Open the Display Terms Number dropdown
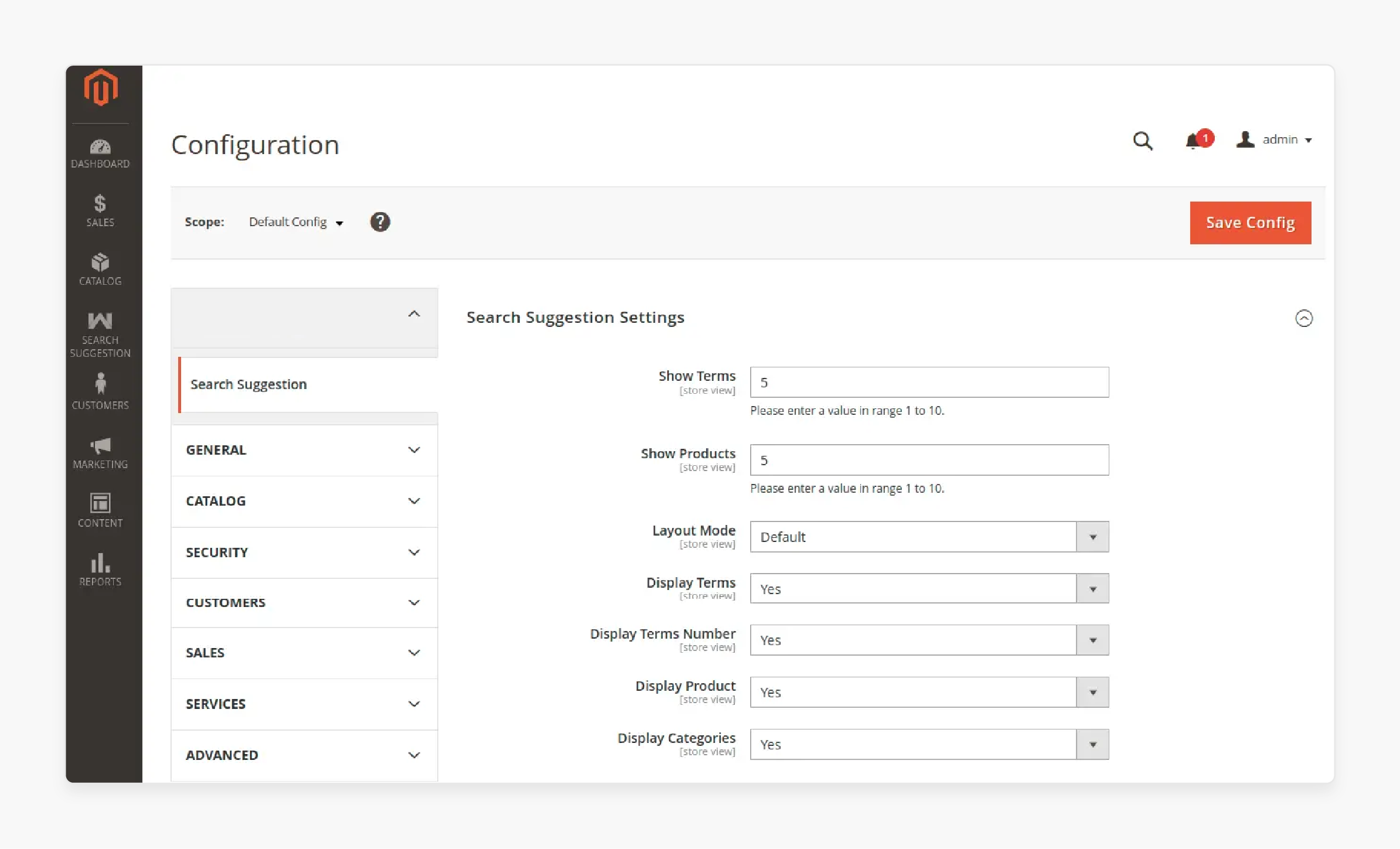The image size is (1400, 849). [x=929, y=640]
